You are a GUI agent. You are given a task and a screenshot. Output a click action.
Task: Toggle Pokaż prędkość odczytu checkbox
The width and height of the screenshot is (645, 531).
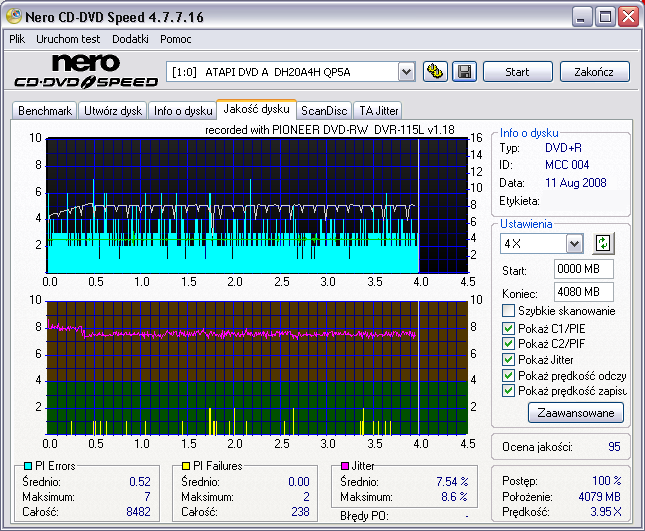(508, 376)
